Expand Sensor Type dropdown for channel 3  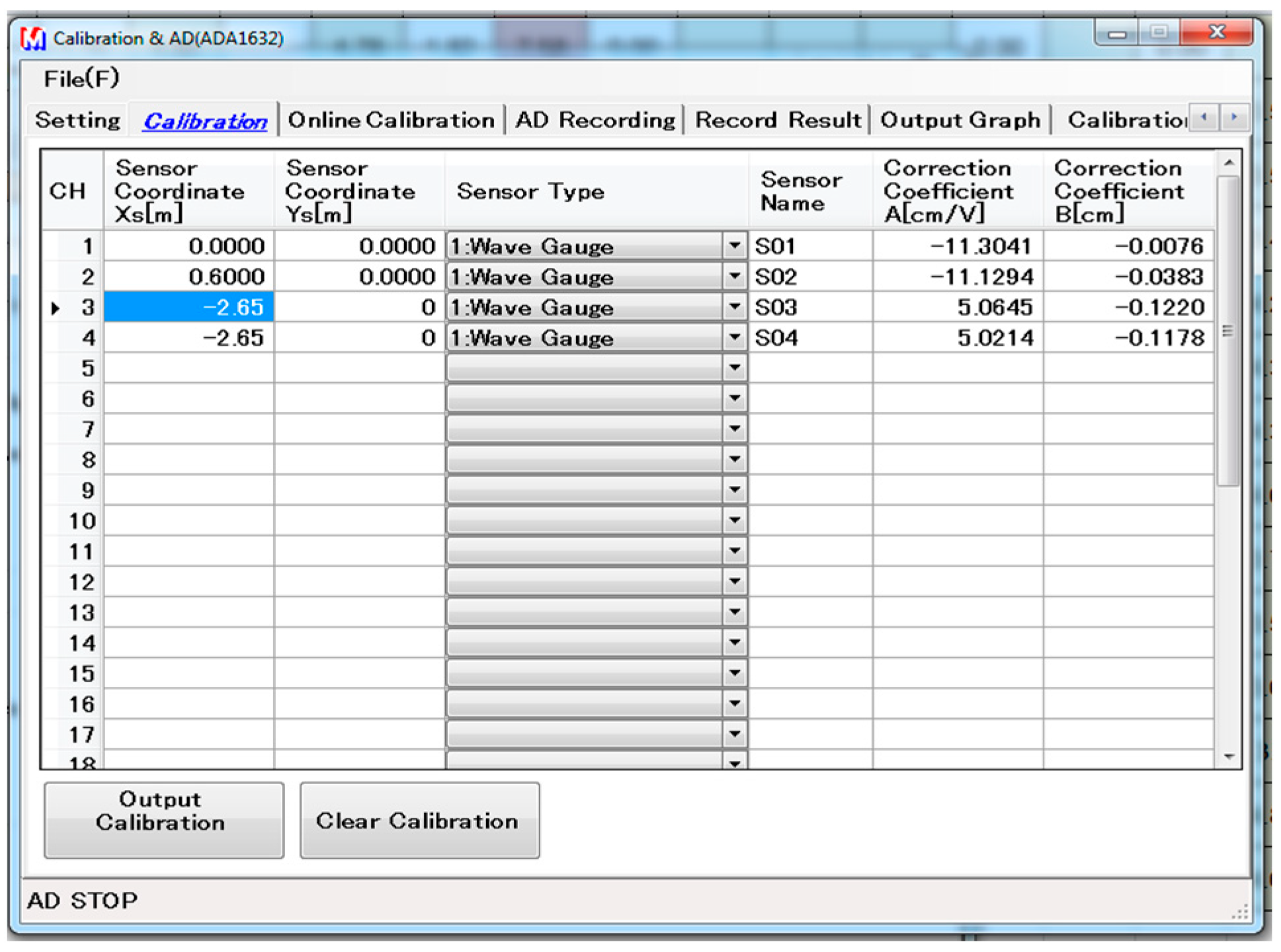click(x=734, y=307)
